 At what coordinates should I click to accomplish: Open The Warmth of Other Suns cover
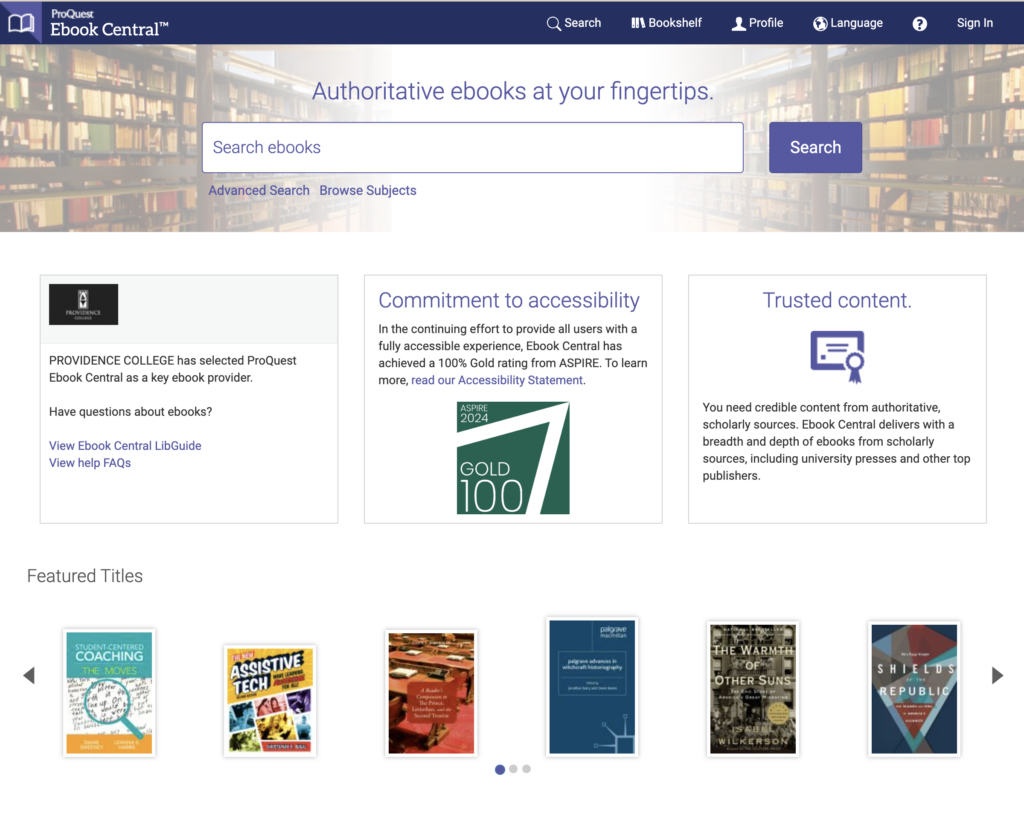click(752, 688)
